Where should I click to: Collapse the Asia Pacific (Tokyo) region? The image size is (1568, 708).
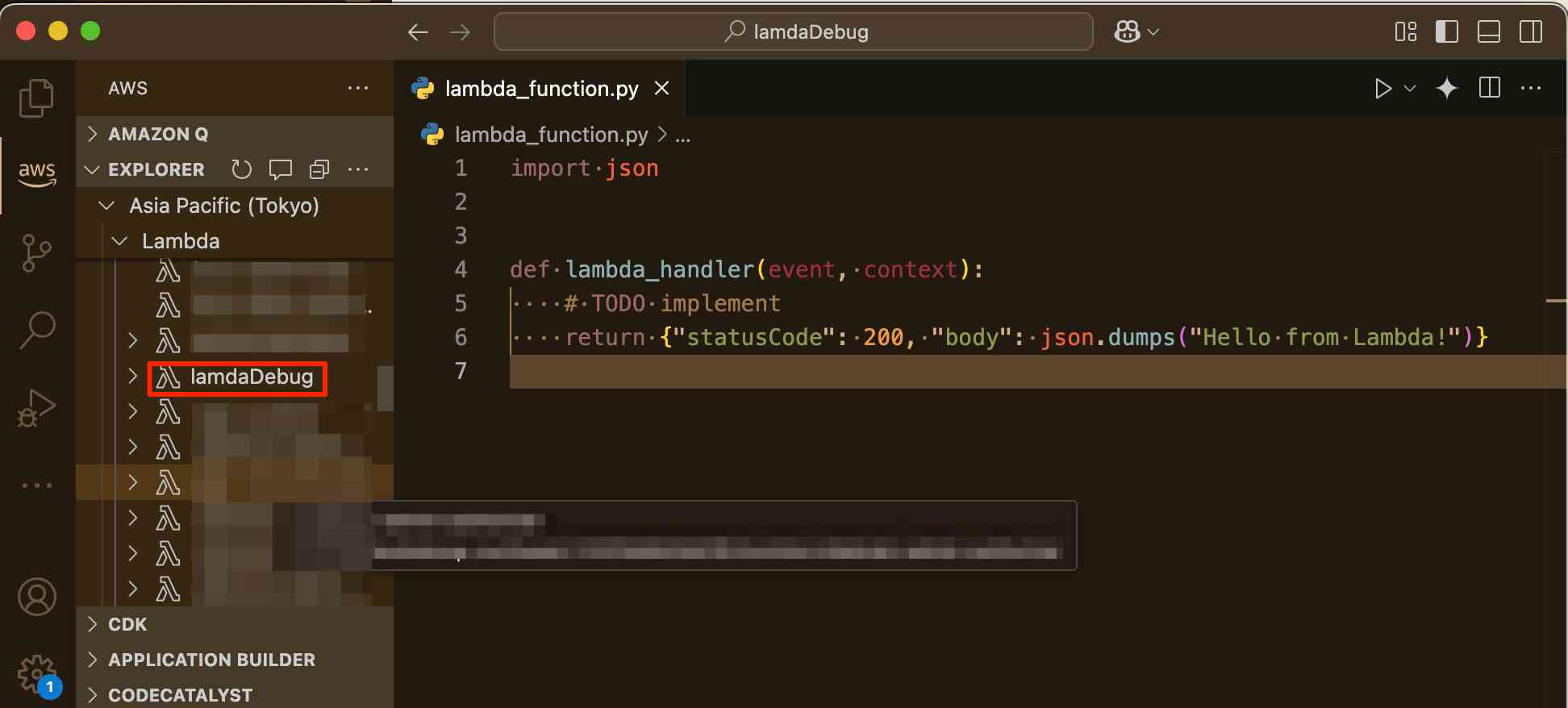point(106,206)
